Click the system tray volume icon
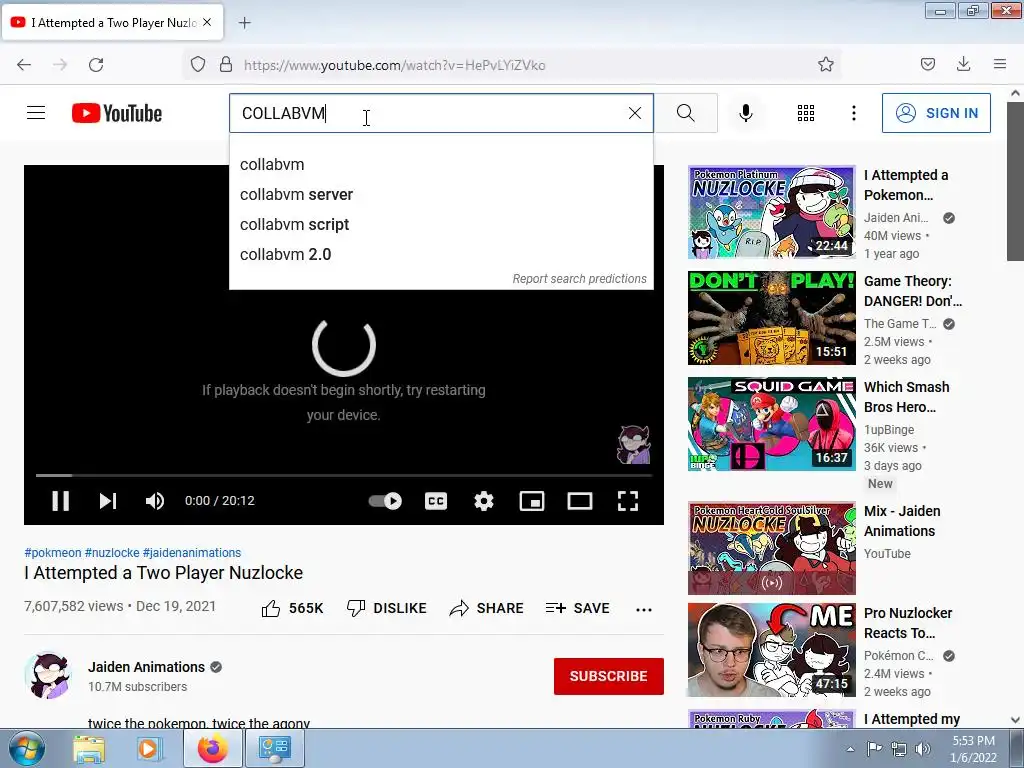This screenshot has height=768, width=1024. pos(922,749)
